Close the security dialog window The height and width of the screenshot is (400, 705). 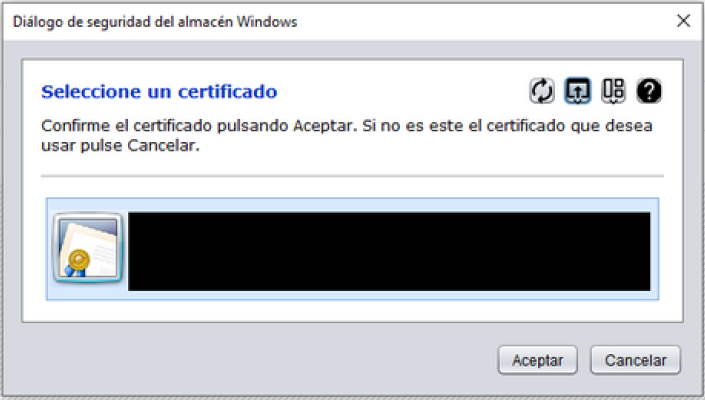pyautogui.click(x=683, y=21)
